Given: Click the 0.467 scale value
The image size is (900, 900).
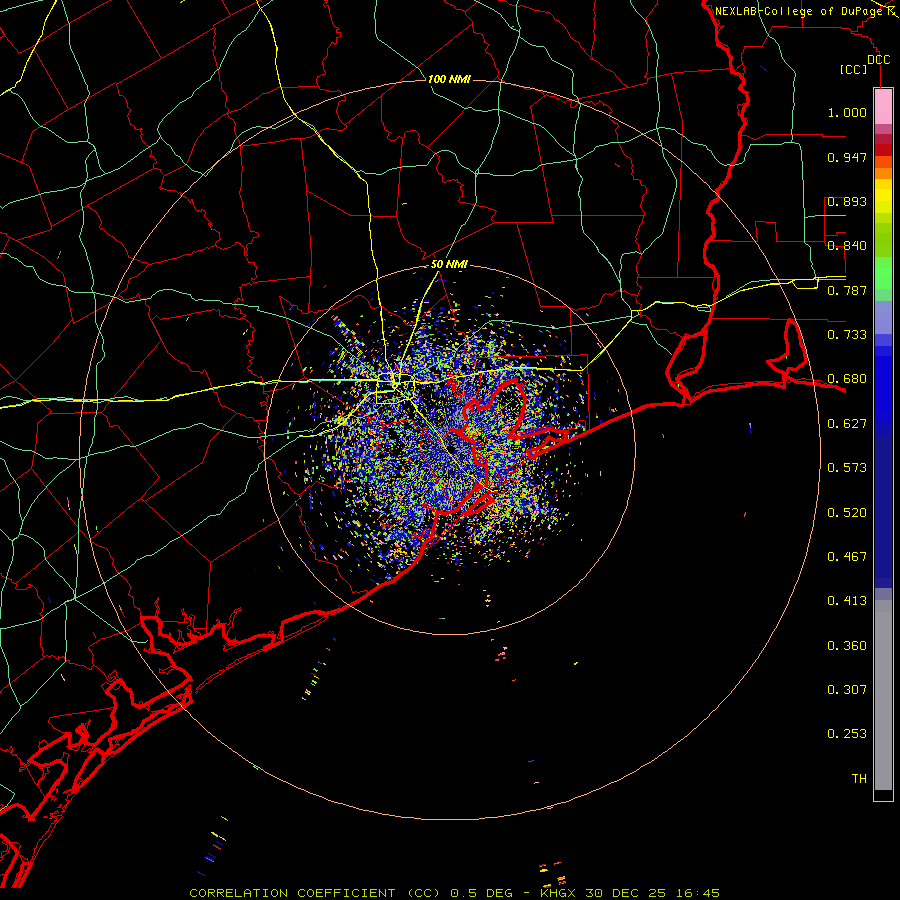Looking at the screenshot, I should coord(847,557).
